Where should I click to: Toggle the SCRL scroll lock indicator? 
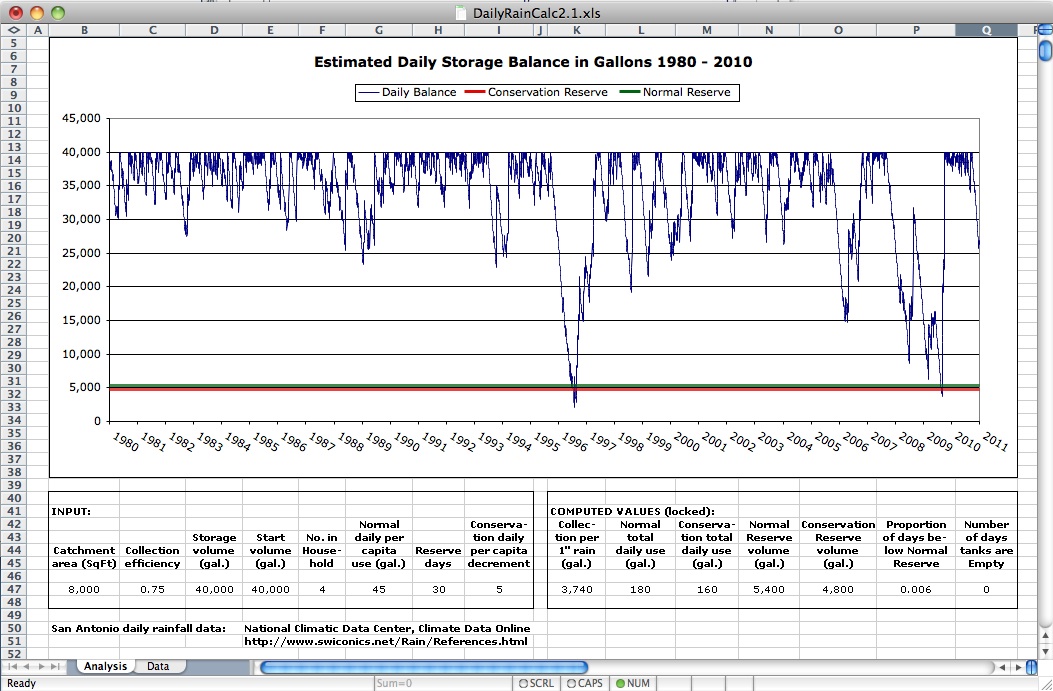coord(535,684)
